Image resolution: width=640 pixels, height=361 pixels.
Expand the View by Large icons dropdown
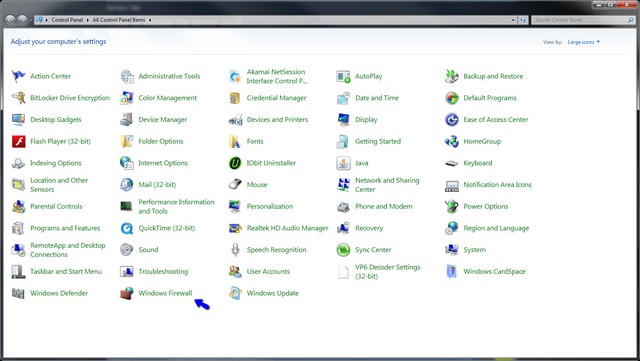click(x=584, y=42)
